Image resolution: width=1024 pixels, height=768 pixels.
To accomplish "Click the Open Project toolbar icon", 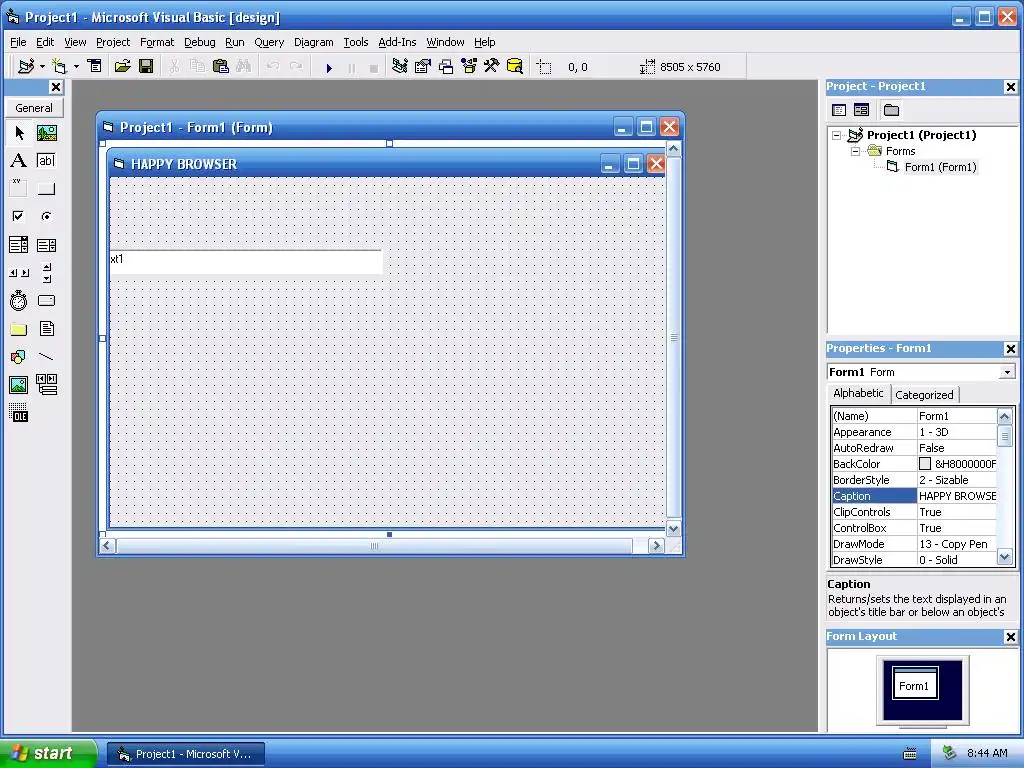I will (x=122, y=67).
